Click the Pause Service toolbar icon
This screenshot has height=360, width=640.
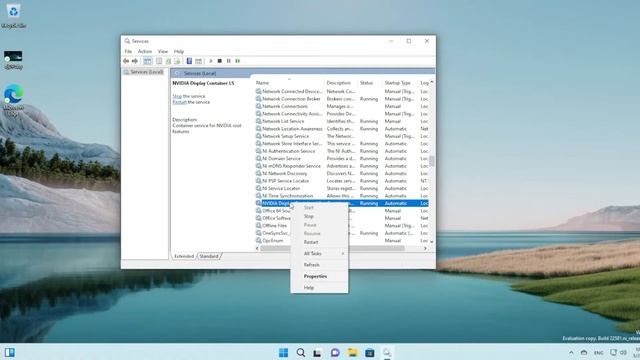pos(229,61)
